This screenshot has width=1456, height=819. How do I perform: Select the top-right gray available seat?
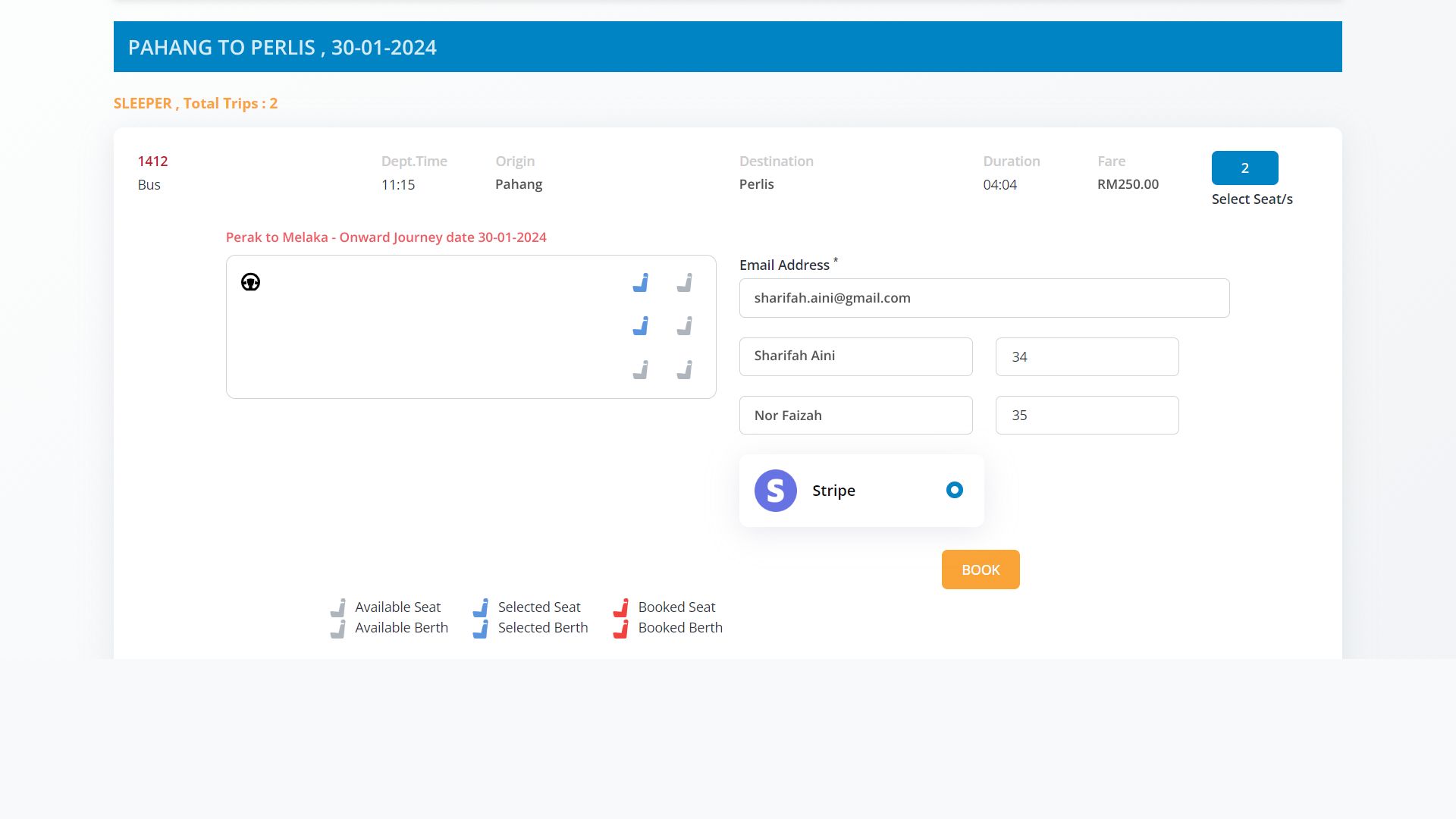685,283
